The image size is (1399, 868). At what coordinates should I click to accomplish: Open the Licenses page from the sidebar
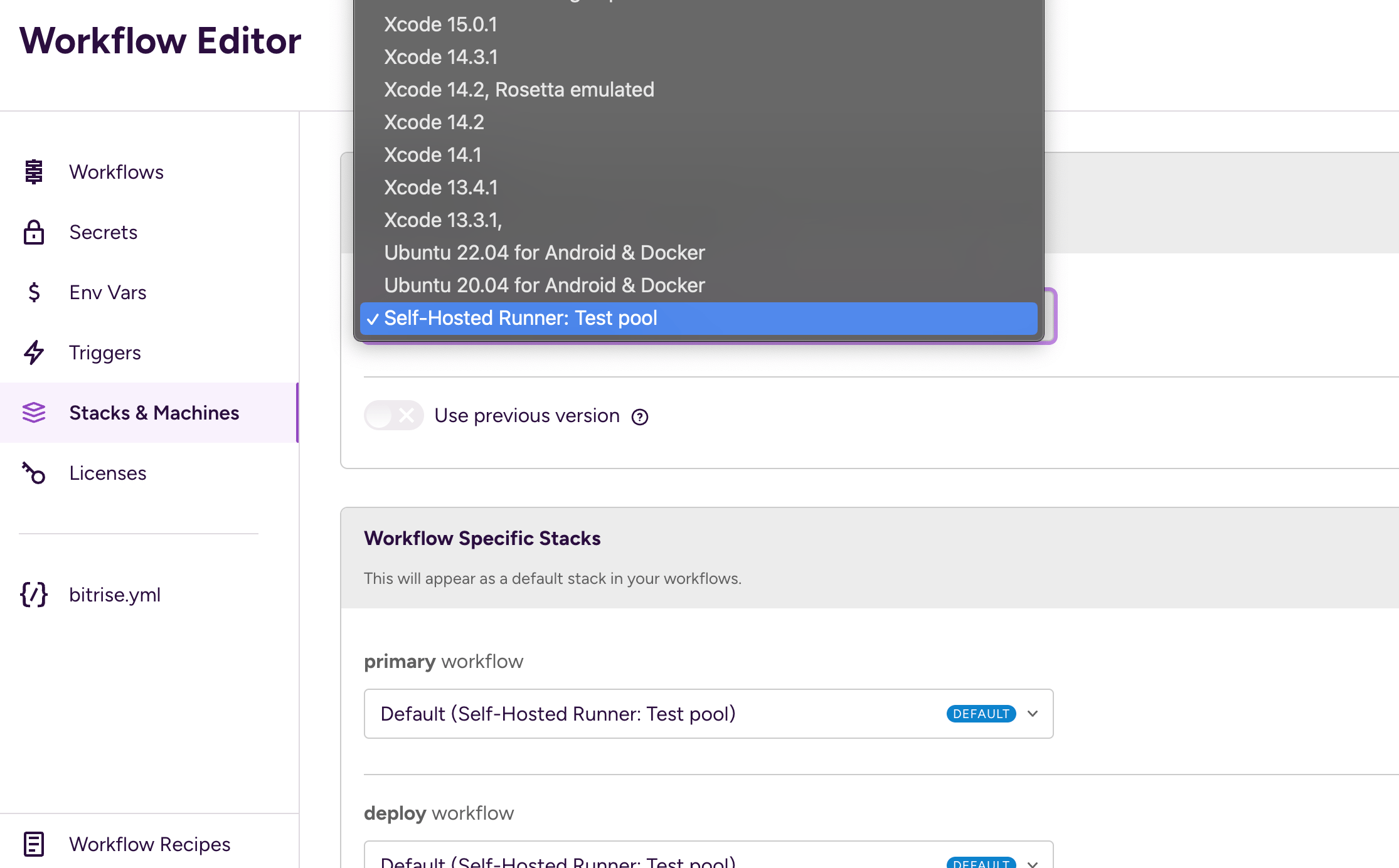(x=107, y=473)
